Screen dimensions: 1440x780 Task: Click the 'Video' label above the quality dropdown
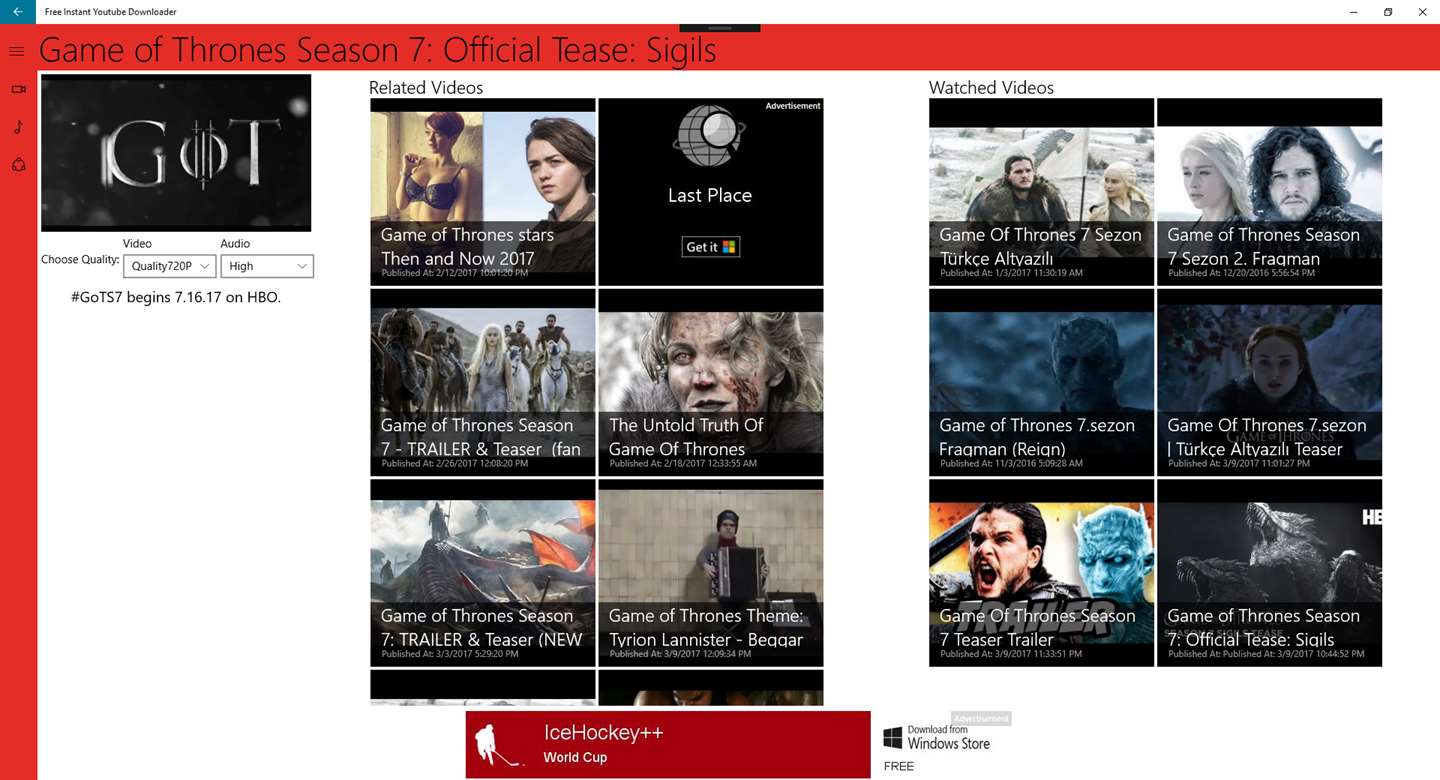(x=137, y=243)
